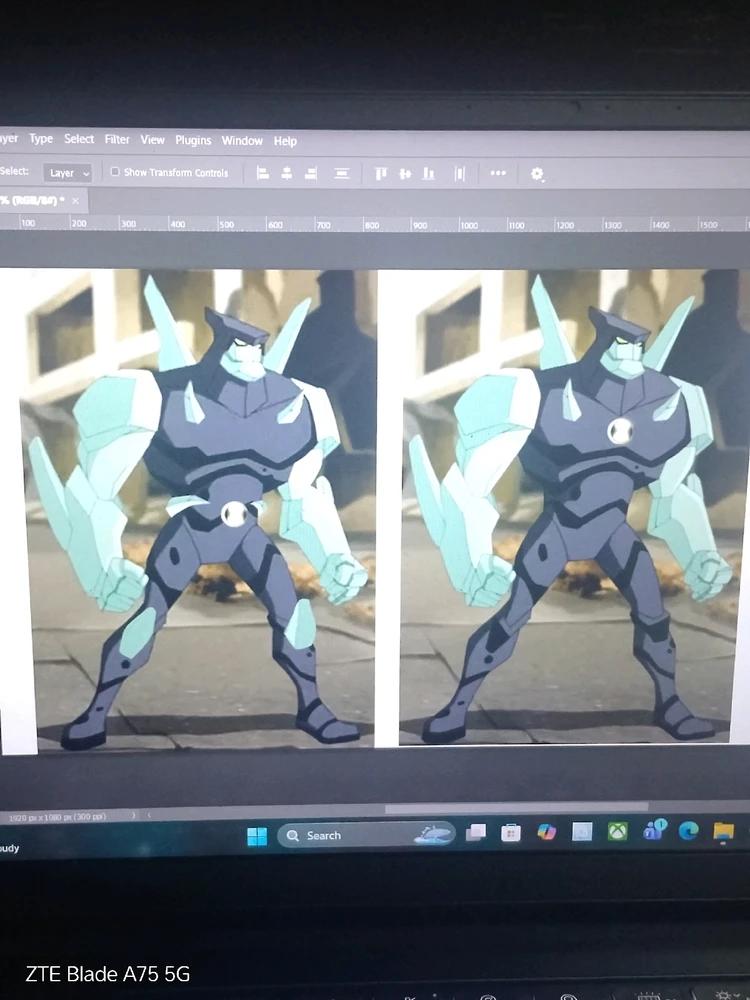Open Copilot from the taskbar
This screenshot has width=750, height=1000.
[x=547, y=832]
